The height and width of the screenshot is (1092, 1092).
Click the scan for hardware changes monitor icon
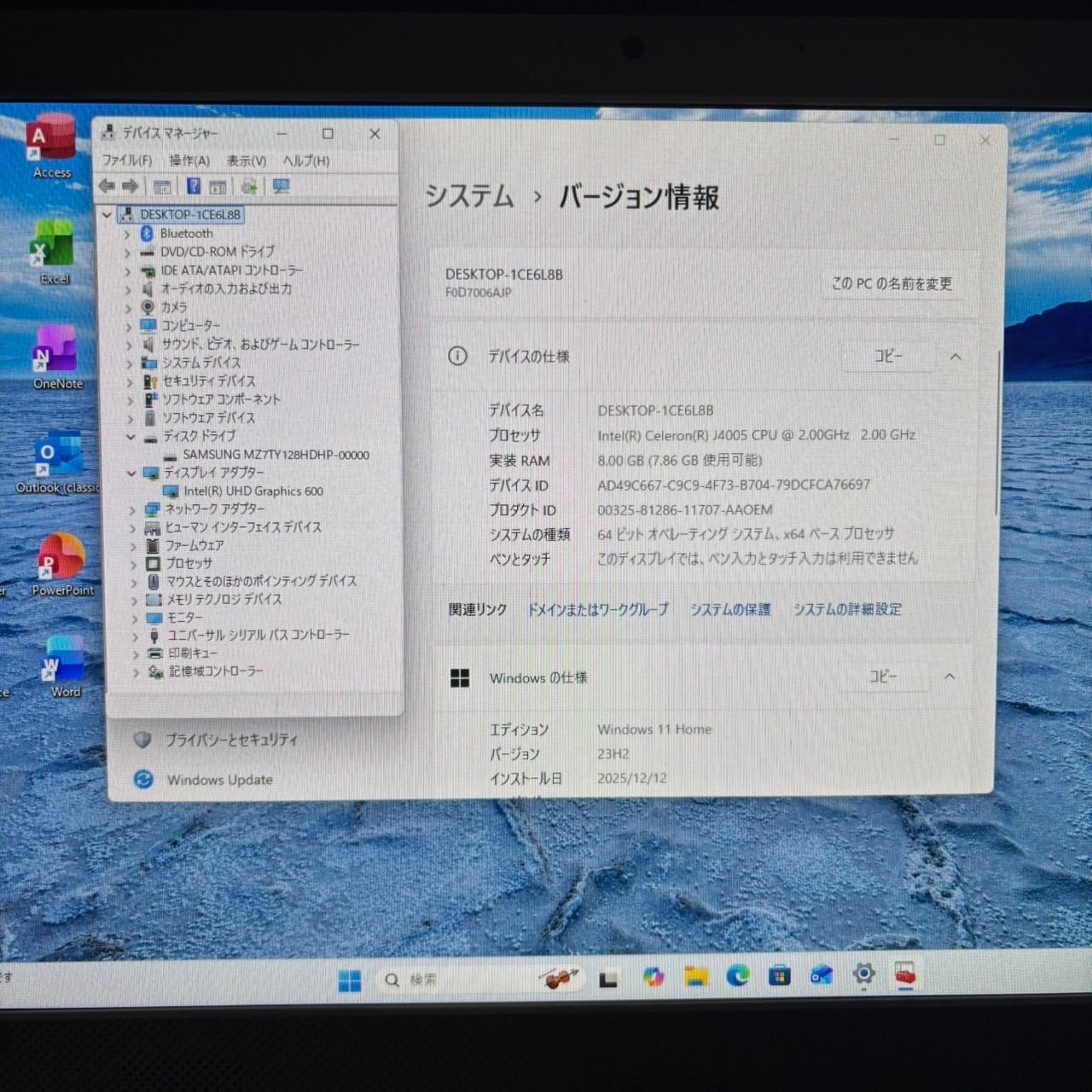coord(281,186)
